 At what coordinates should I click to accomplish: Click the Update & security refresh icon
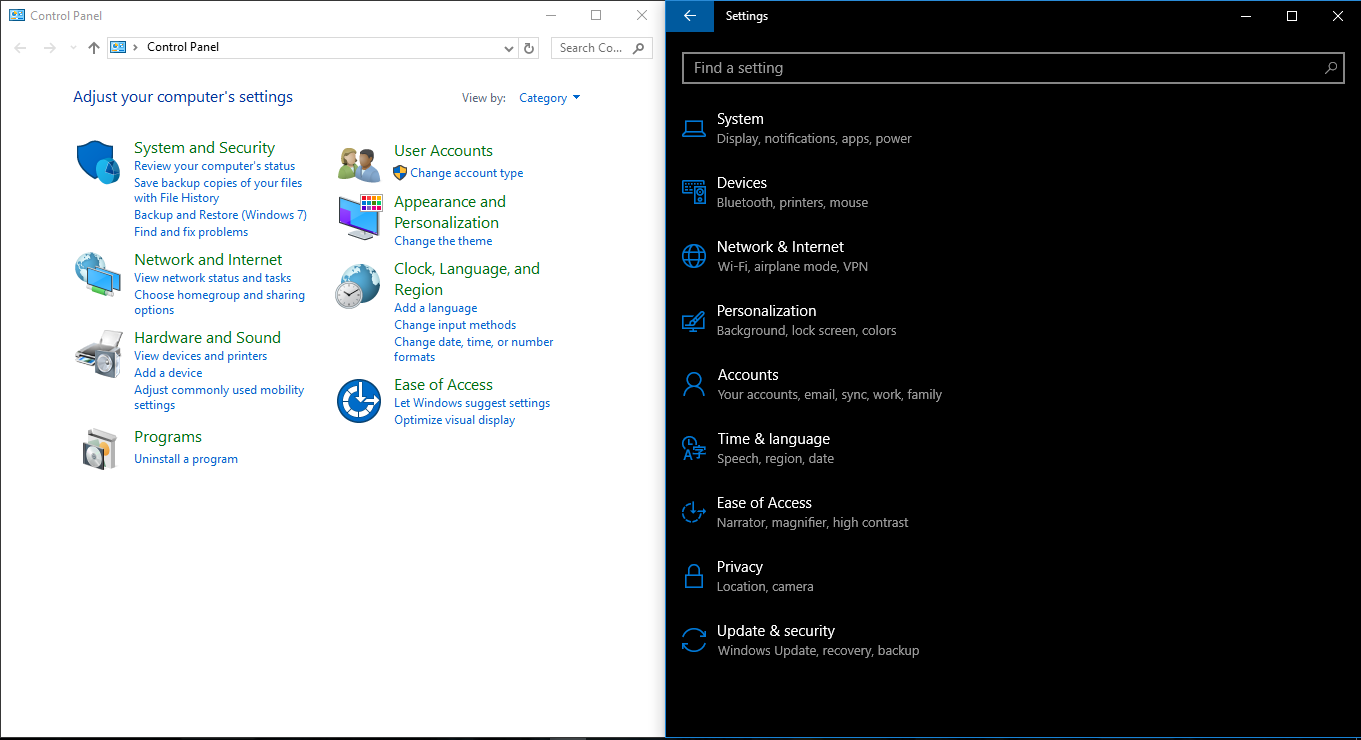click(694, 639)
